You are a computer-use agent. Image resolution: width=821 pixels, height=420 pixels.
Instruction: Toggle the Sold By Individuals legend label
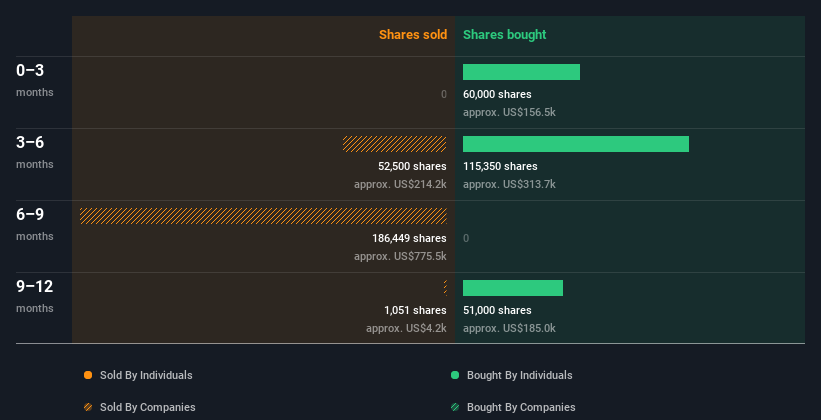pos(146,375)
